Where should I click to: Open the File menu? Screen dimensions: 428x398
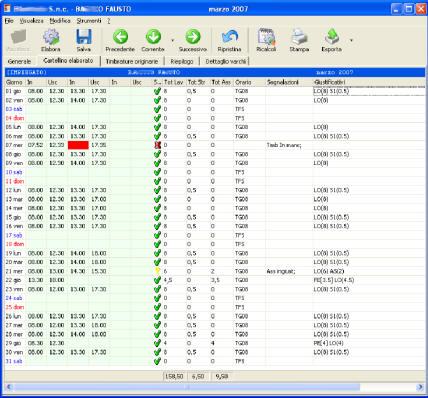[x=9, y=21]
